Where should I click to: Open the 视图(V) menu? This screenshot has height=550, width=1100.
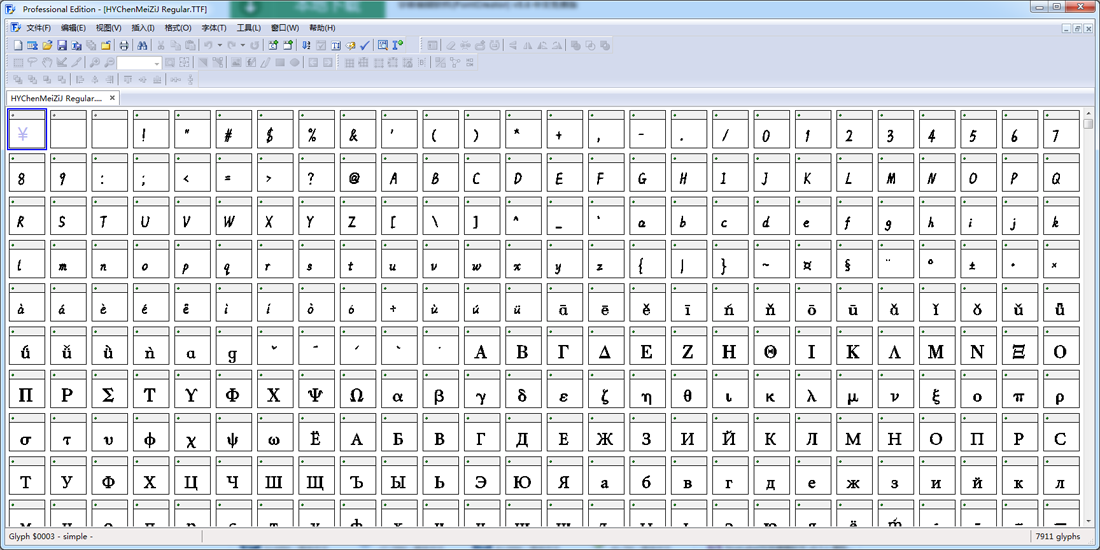[109, 28]
